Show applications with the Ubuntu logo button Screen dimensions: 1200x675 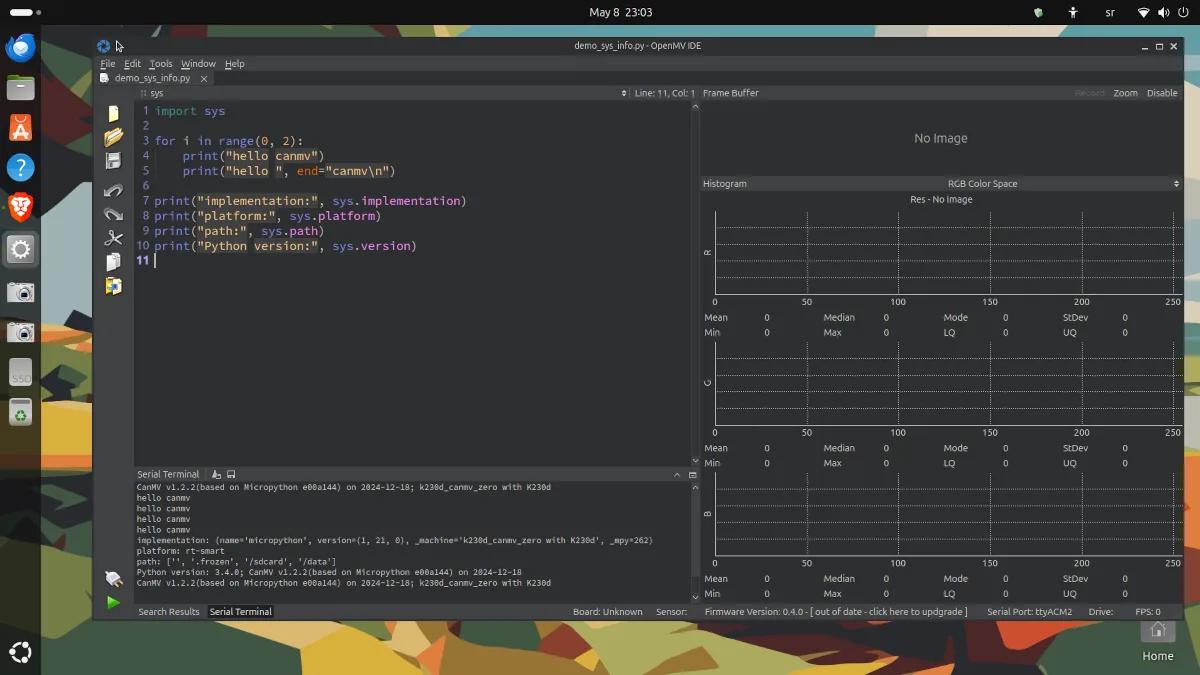[20, 654]
